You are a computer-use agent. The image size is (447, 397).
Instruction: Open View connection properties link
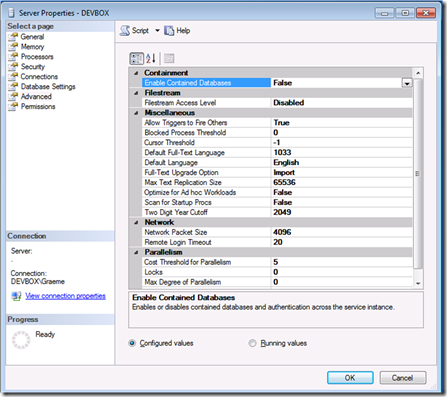coord(65,296)
